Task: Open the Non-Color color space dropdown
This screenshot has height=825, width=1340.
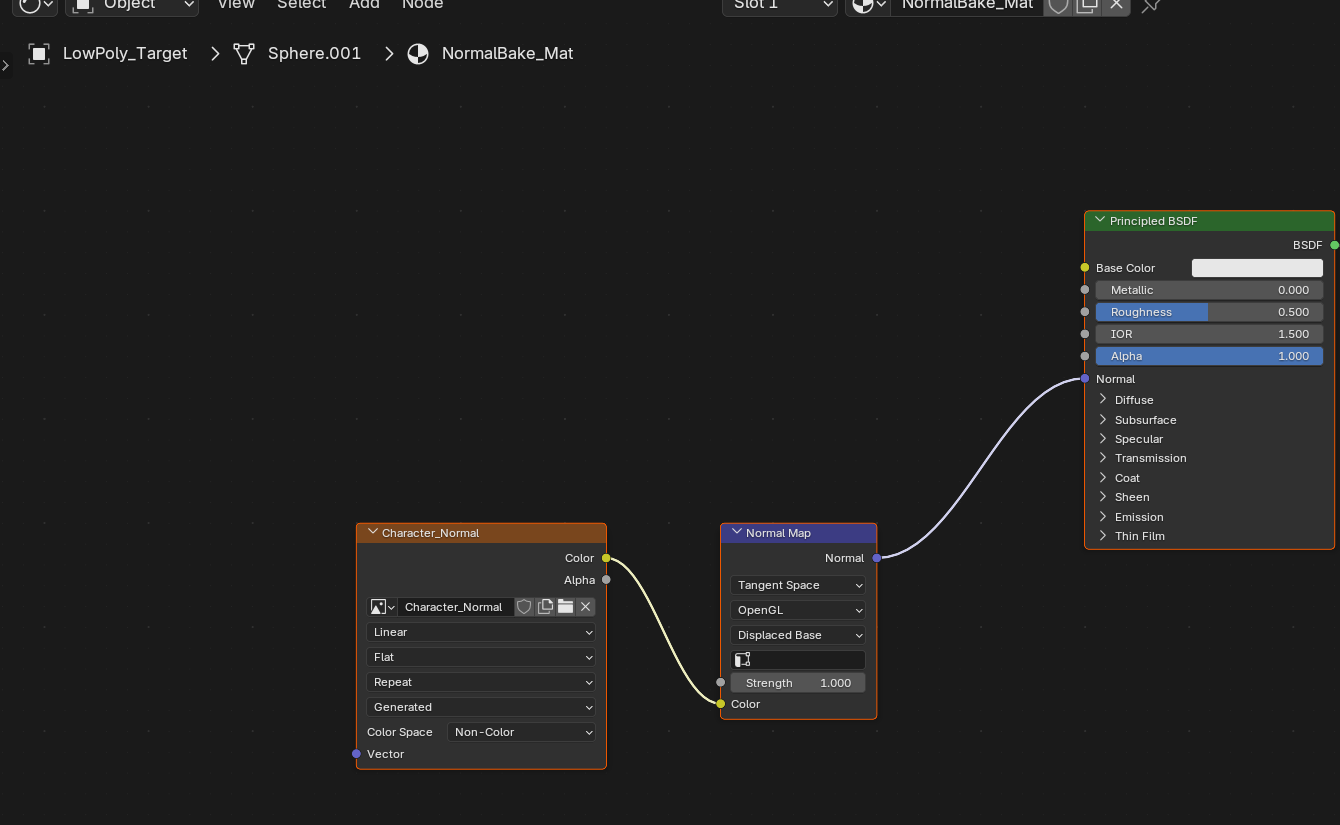Action: (x=521, y=732)
